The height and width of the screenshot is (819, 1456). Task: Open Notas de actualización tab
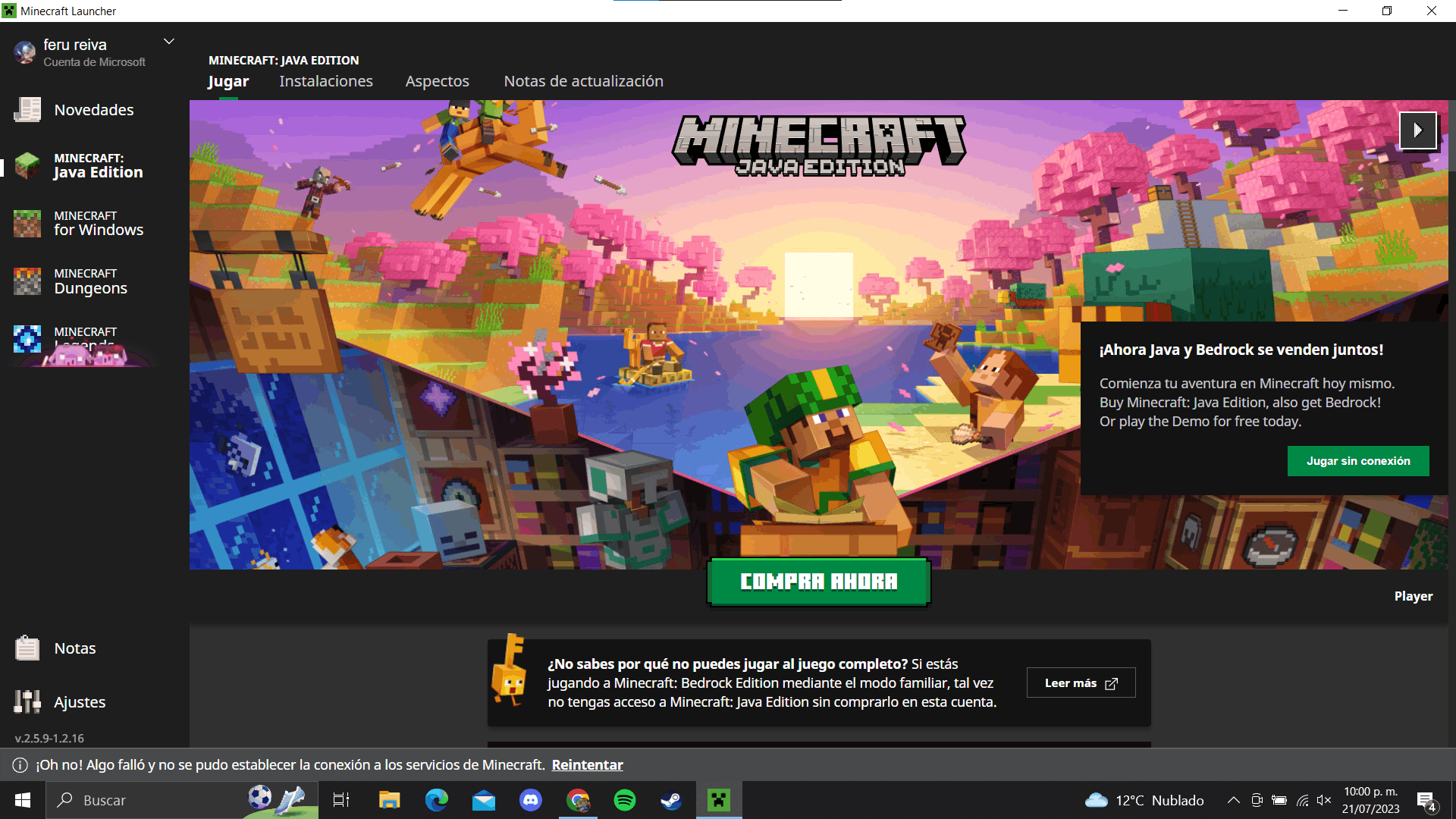tap(583, 81)
